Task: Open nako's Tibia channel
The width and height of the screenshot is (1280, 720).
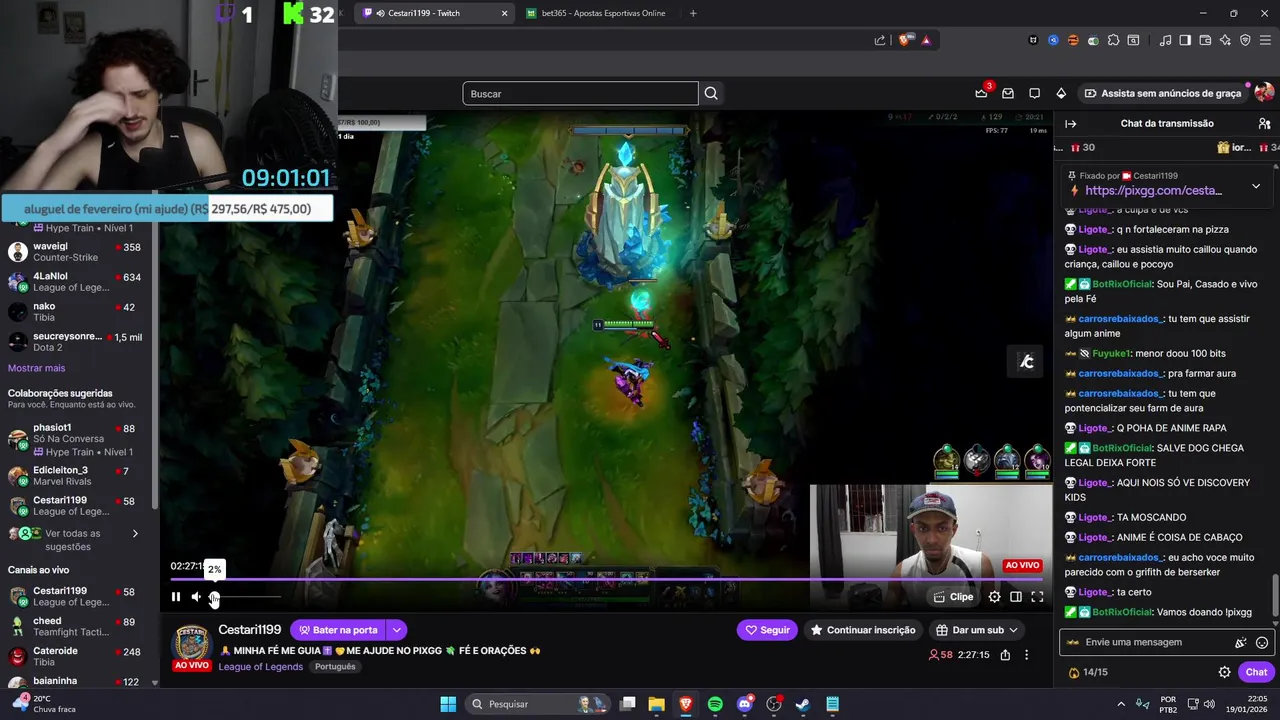Action: 75,312
